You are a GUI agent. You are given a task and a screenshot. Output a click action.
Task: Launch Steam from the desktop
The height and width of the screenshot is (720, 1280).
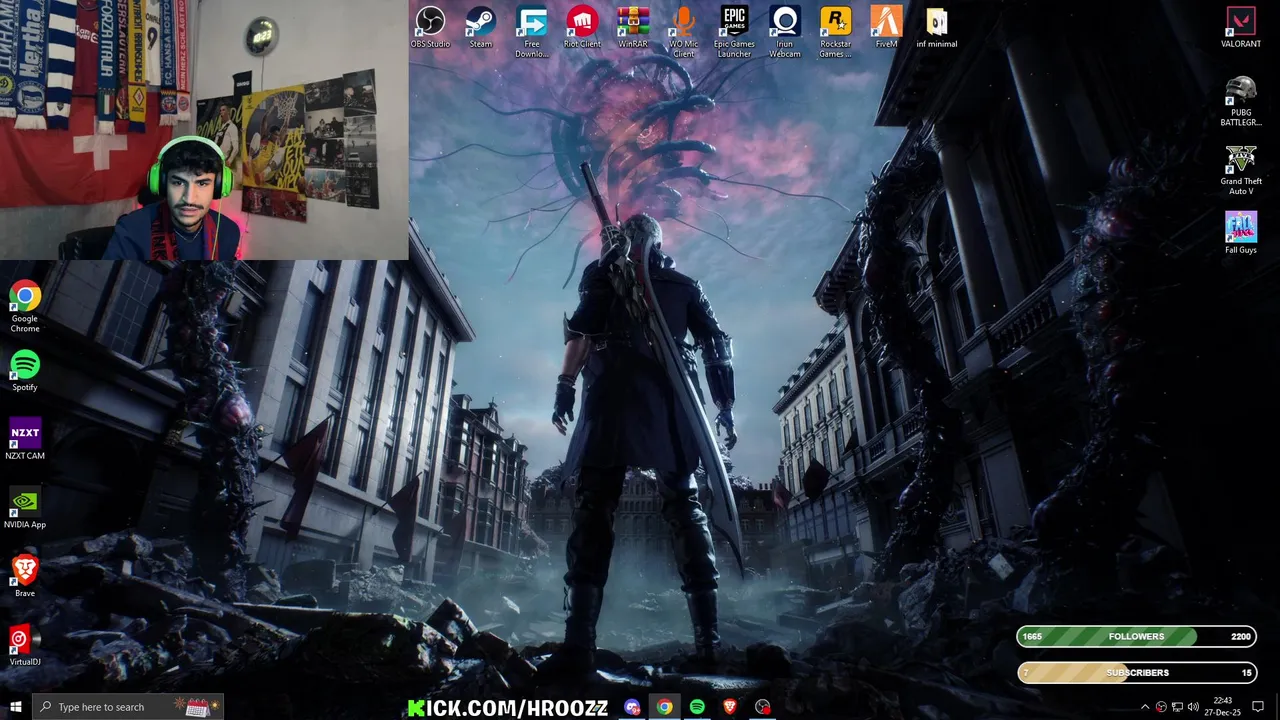[481, 27]
